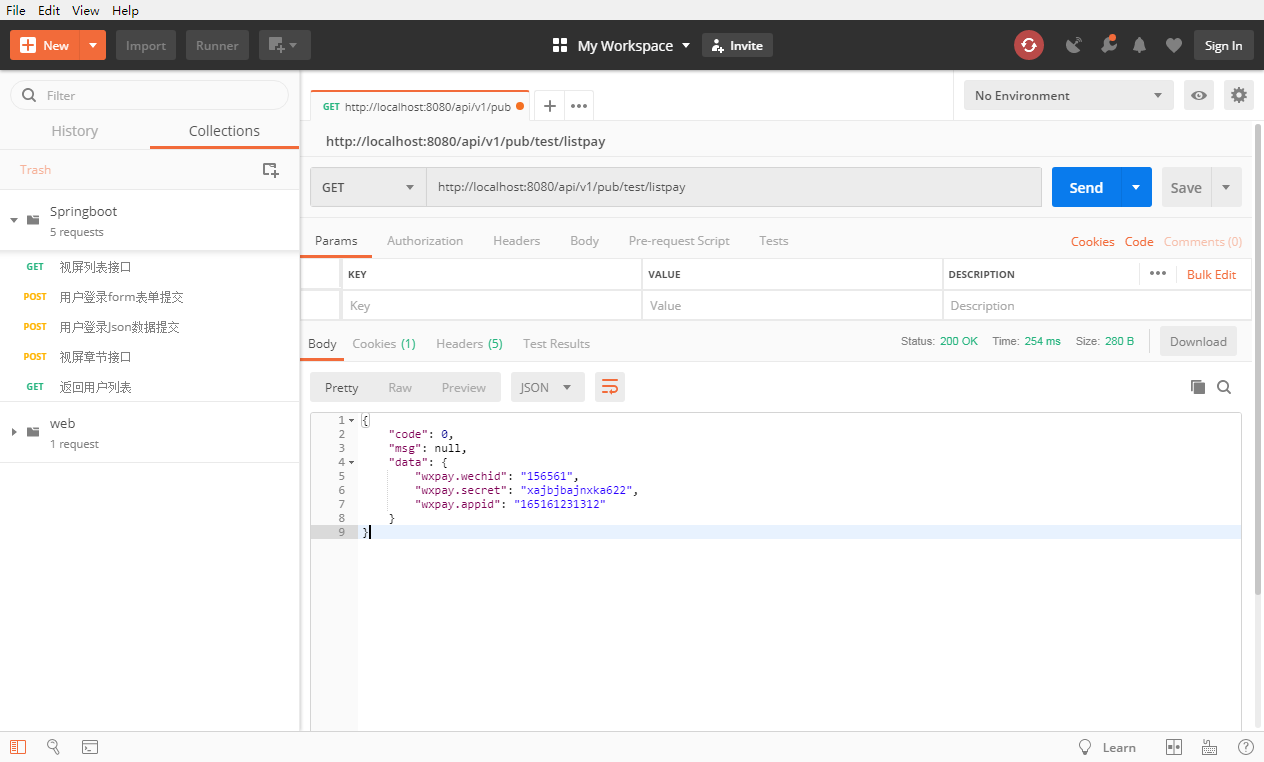Open the help question mark icon
The width and height of the screenshot is (1264, 762).
click(x=1245, y=747)
